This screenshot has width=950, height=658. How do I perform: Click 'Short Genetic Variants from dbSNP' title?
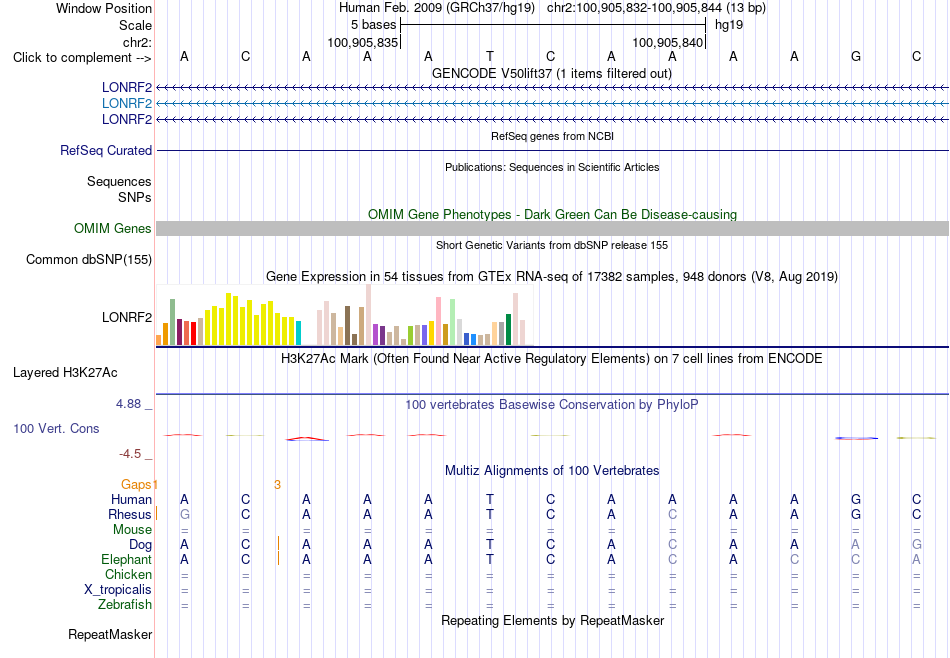(x=552, y=245)
